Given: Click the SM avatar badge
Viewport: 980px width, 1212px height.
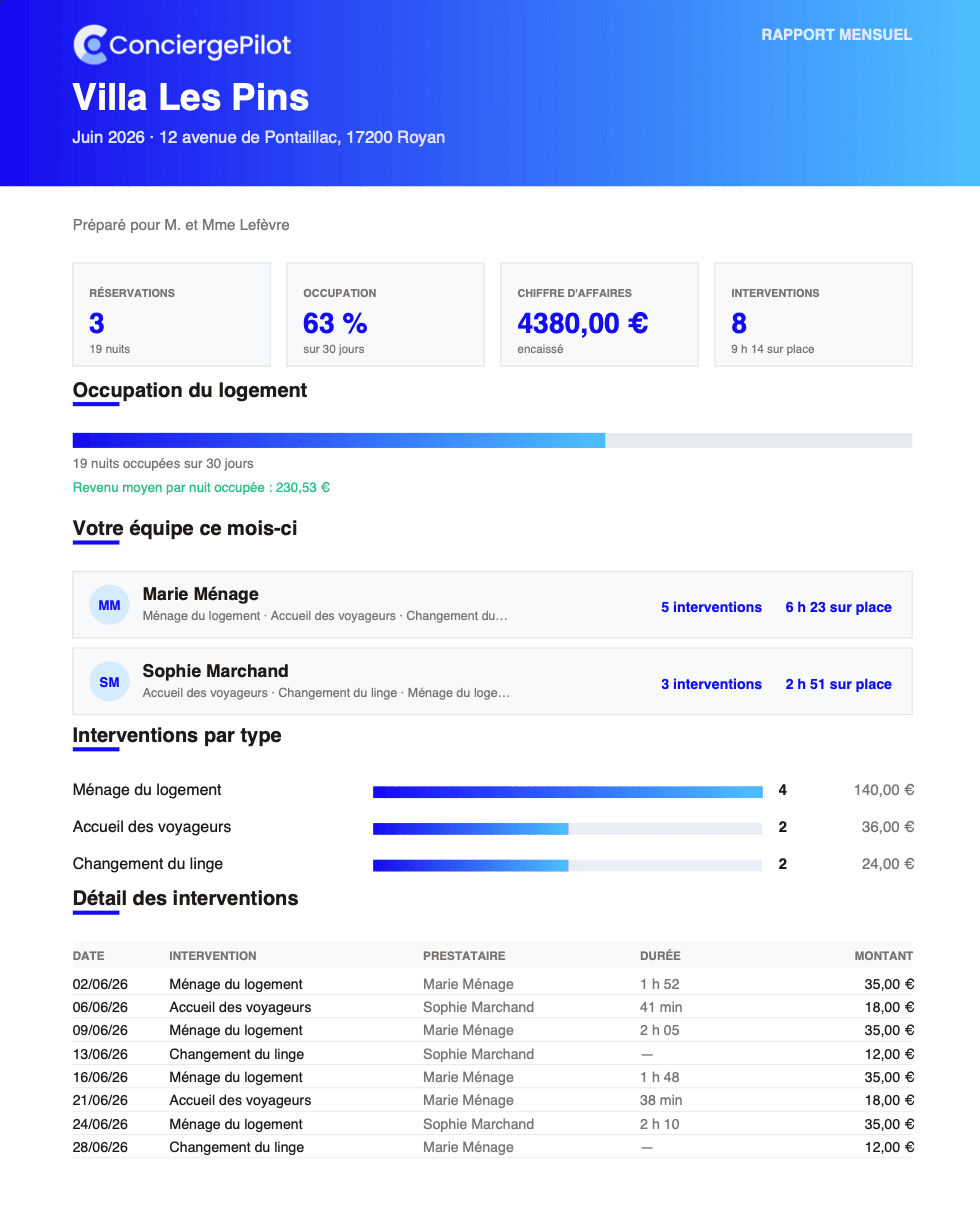Looking at the screenshot, I should point(110,682).
